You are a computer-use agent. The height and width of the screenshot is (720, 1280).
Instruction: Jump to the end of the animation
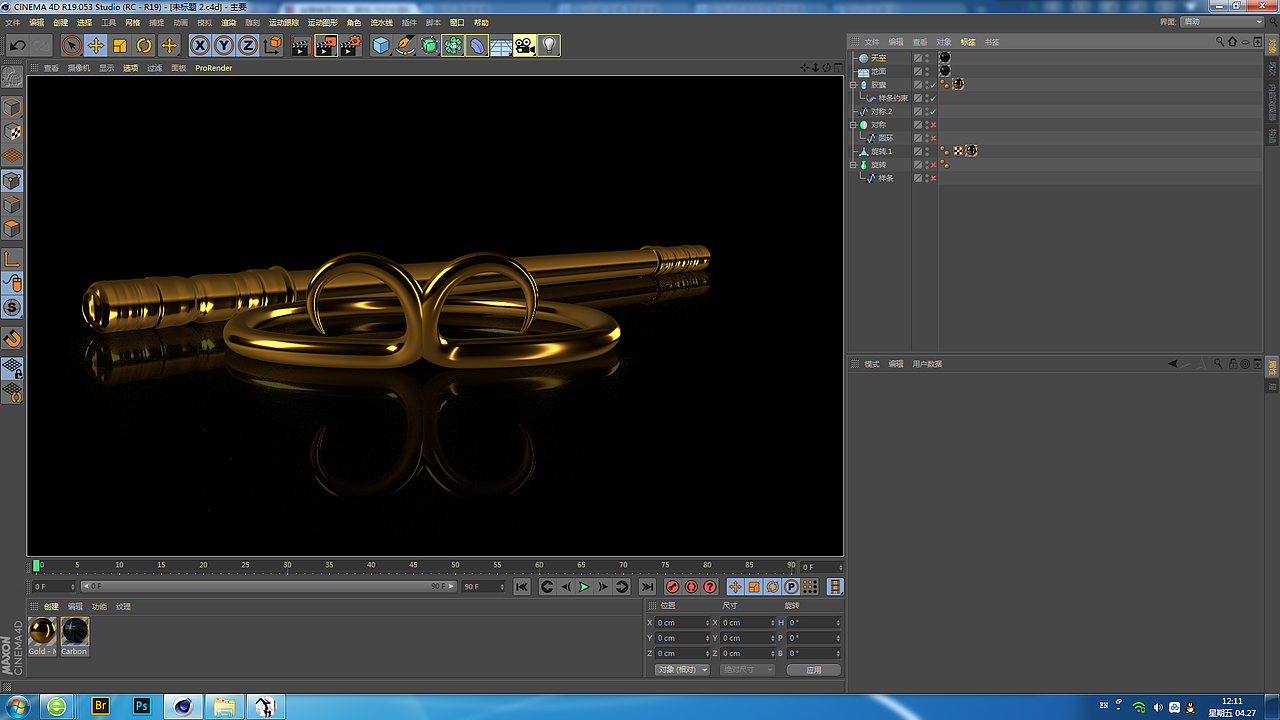647,587
